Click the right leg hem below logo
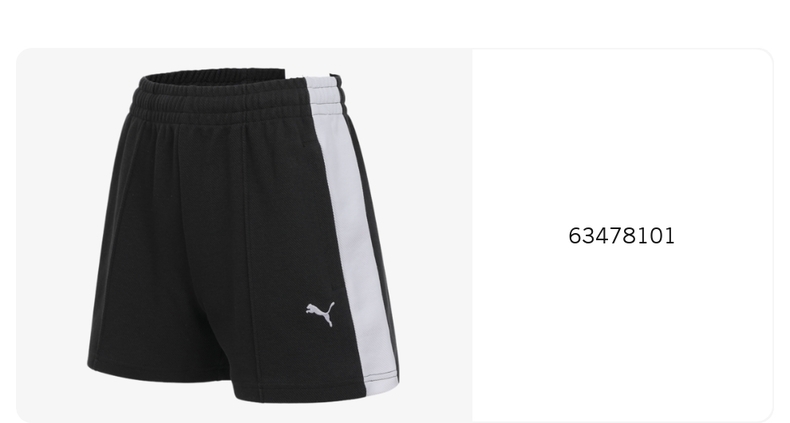The height and width of the screenshot is (423, 790). click(x=302, y=394)
